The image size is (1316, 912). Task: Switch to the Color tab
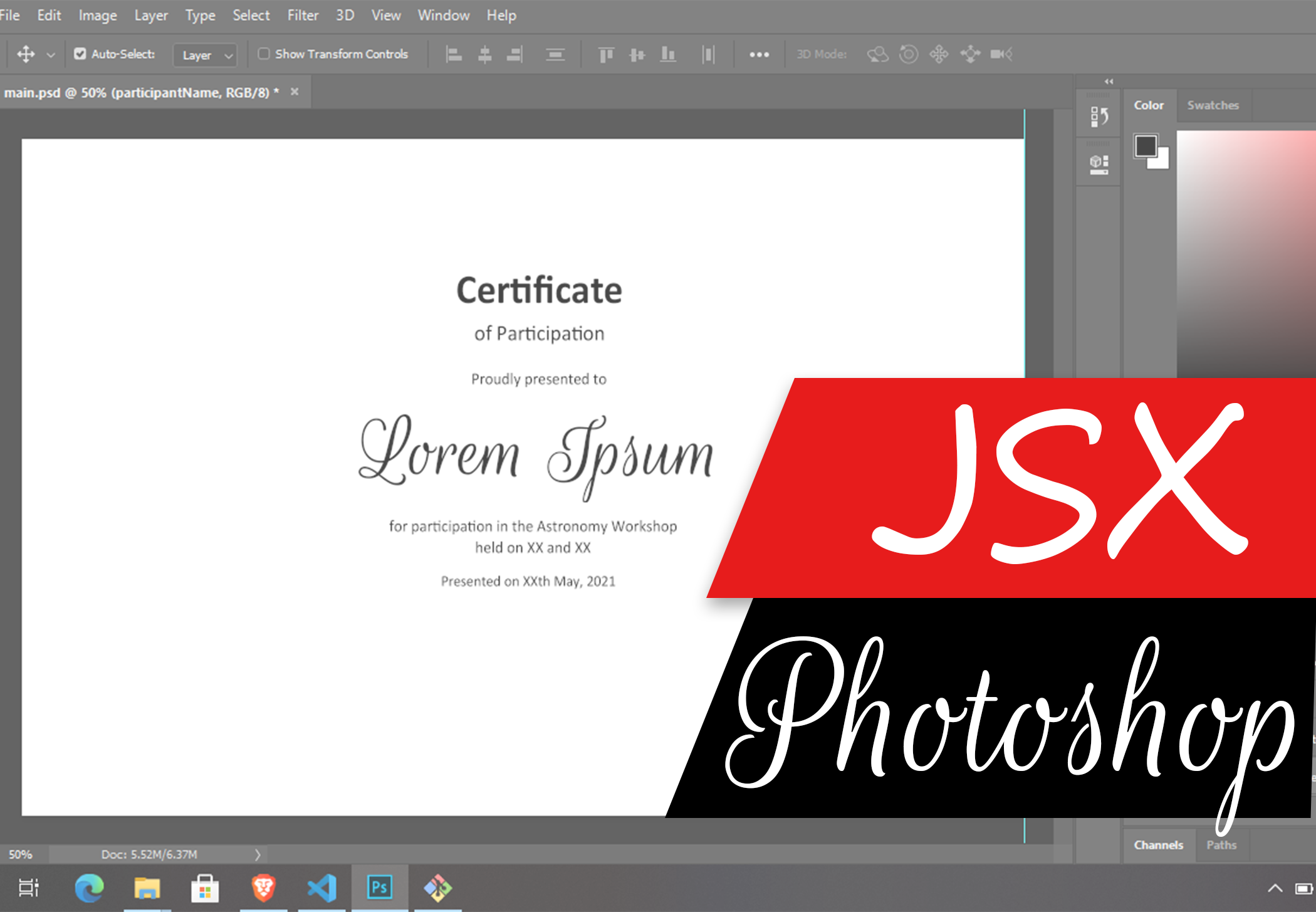[x=1149, y=105]
